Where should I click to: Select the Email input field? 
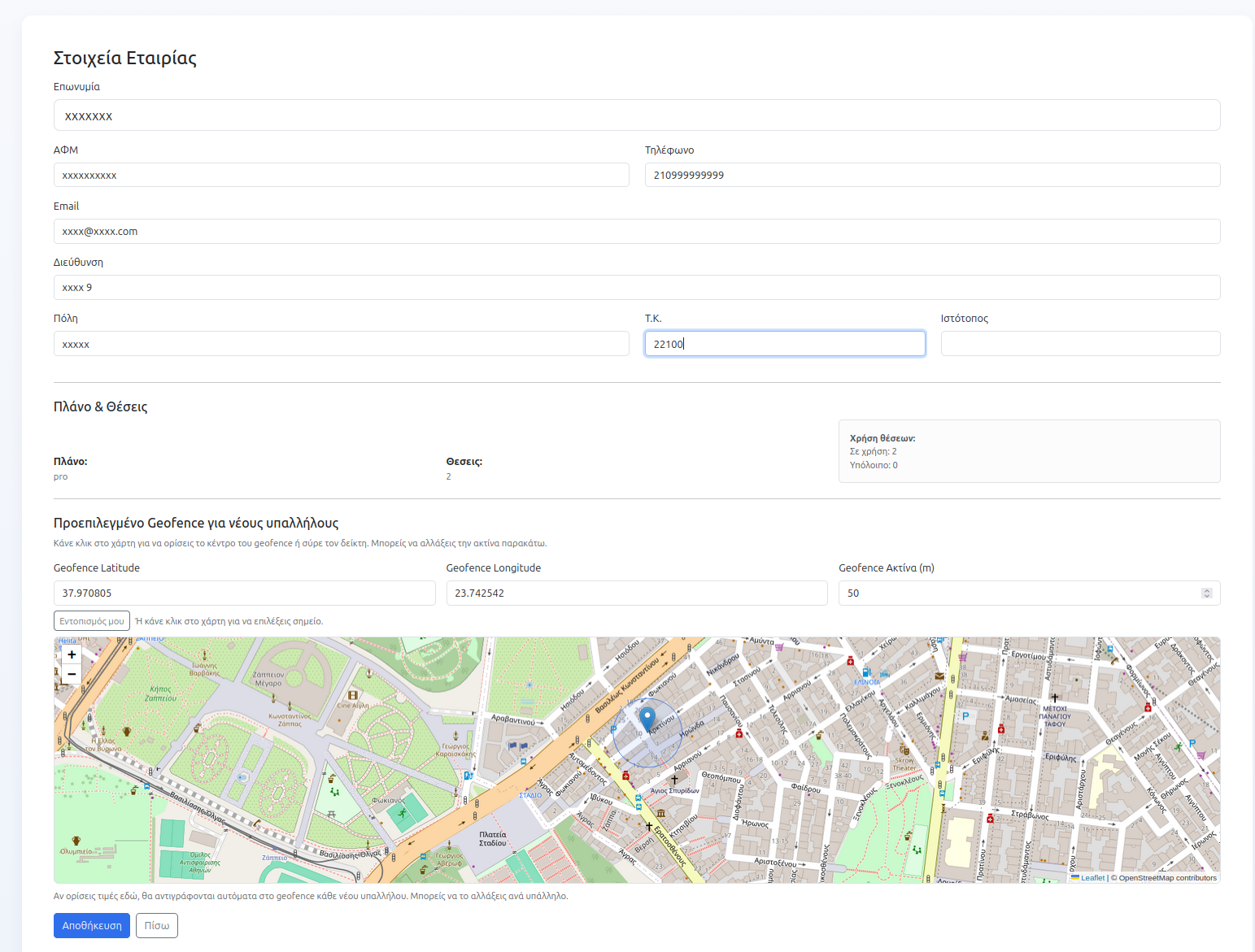tap(636, 231)
